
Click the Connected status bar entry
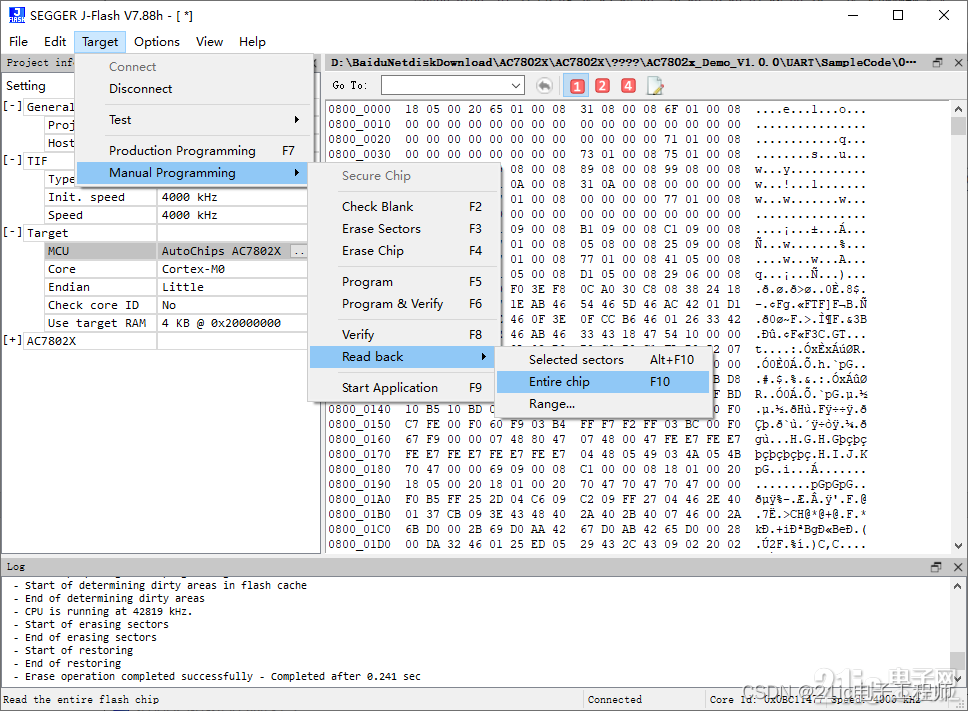click(615, 699)
